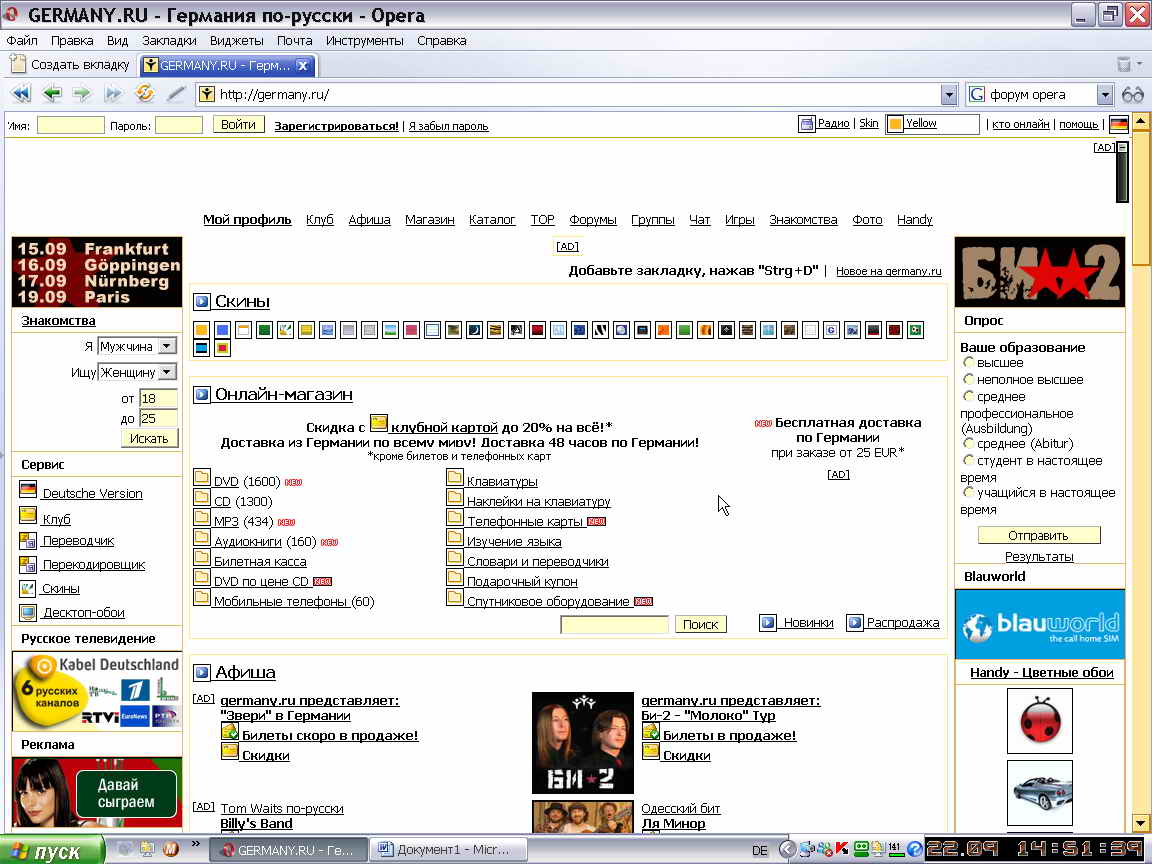
Task: Click the blue arrow icon beside Онлайн-магазин heading
Action: tap(201, 395)
